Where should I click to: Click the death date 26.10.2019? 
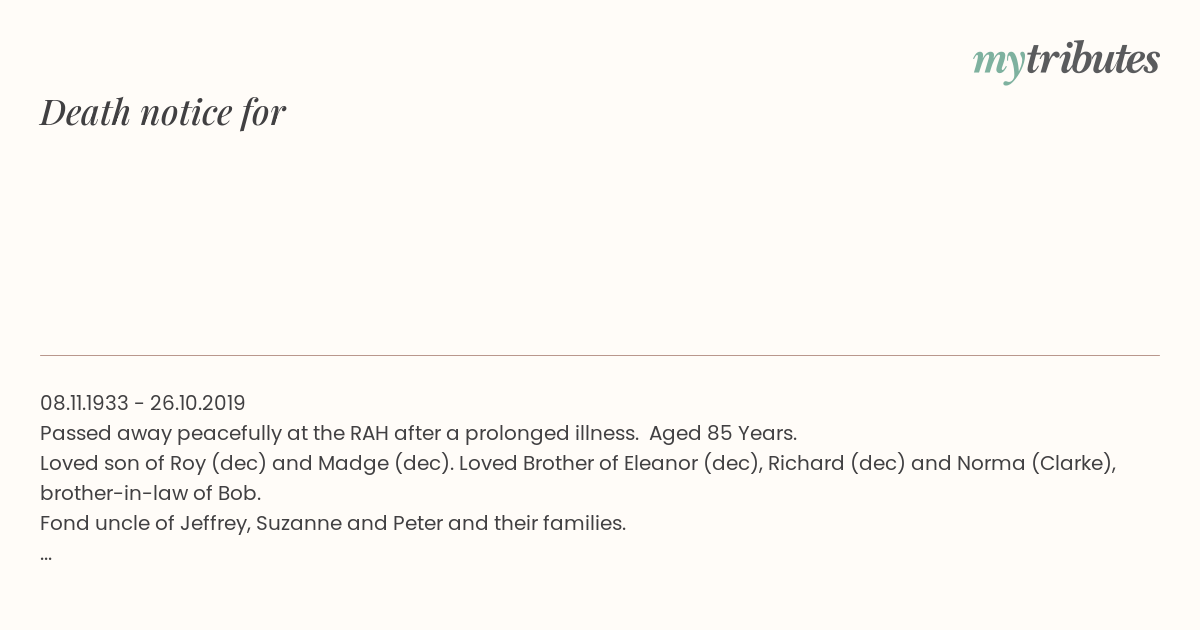click(x=198, y=403)
